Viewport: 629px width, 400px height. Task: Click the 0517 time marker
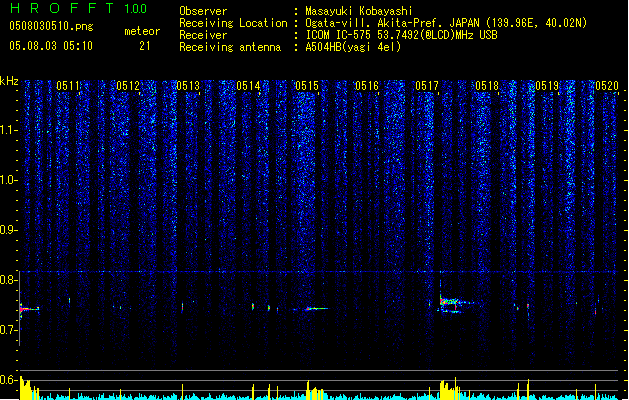pyautogui.click(x=427, y=86)
